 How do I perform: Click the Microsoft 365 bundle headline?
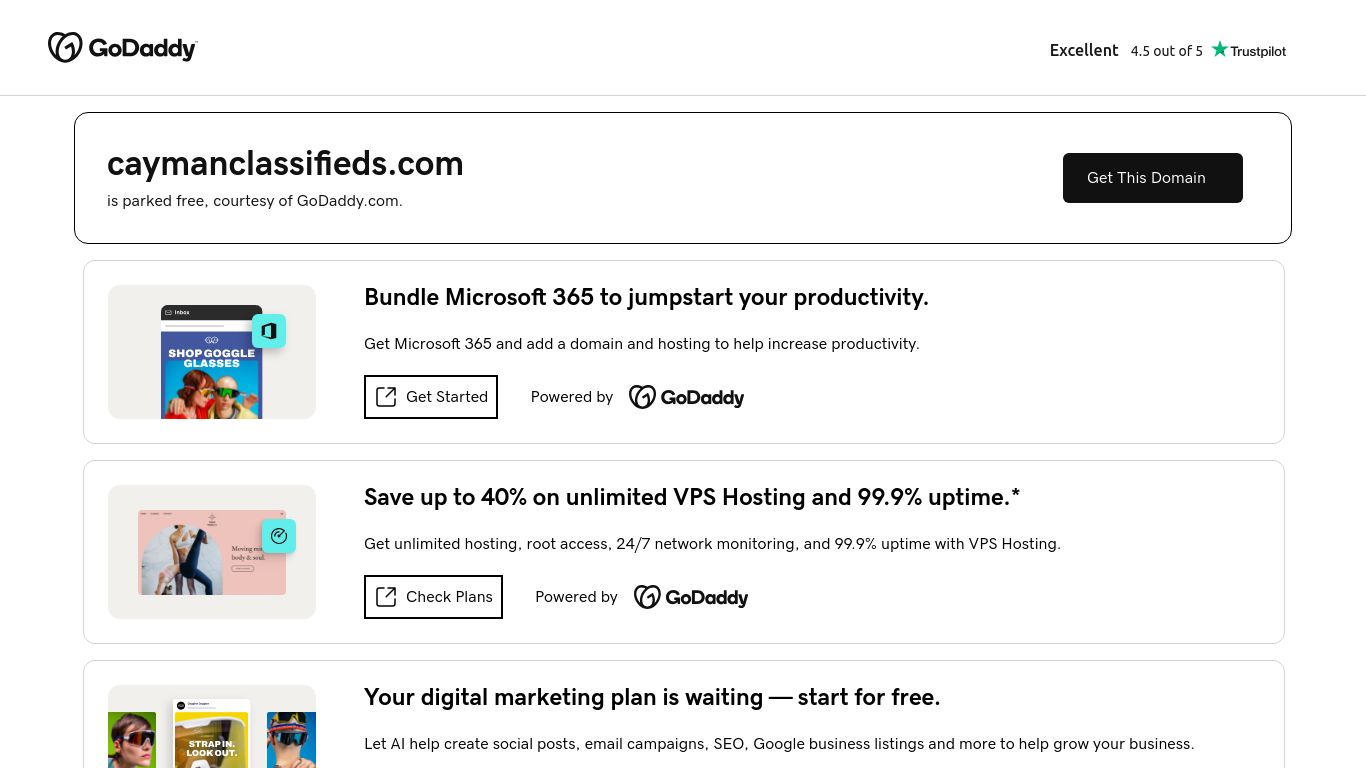point(646,297)
